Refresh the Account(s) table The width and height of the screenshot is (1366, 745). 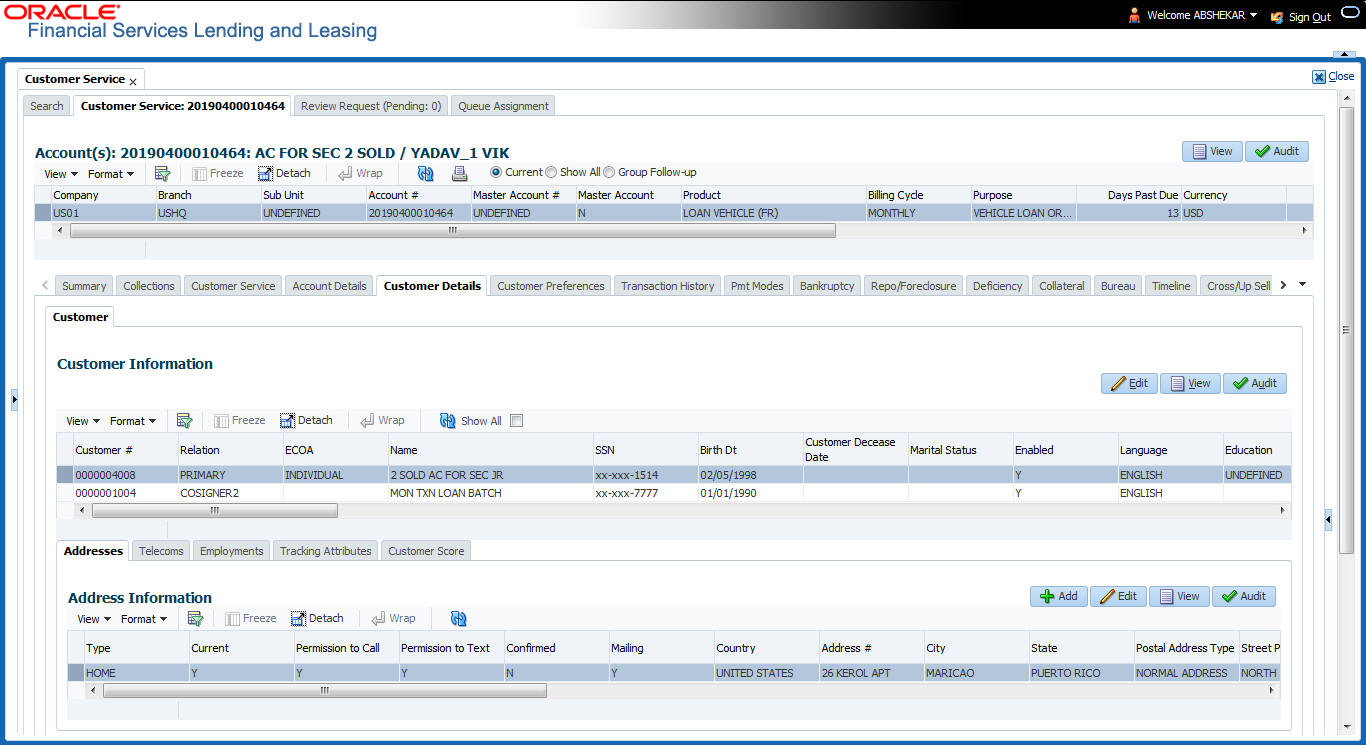(426, 173)
